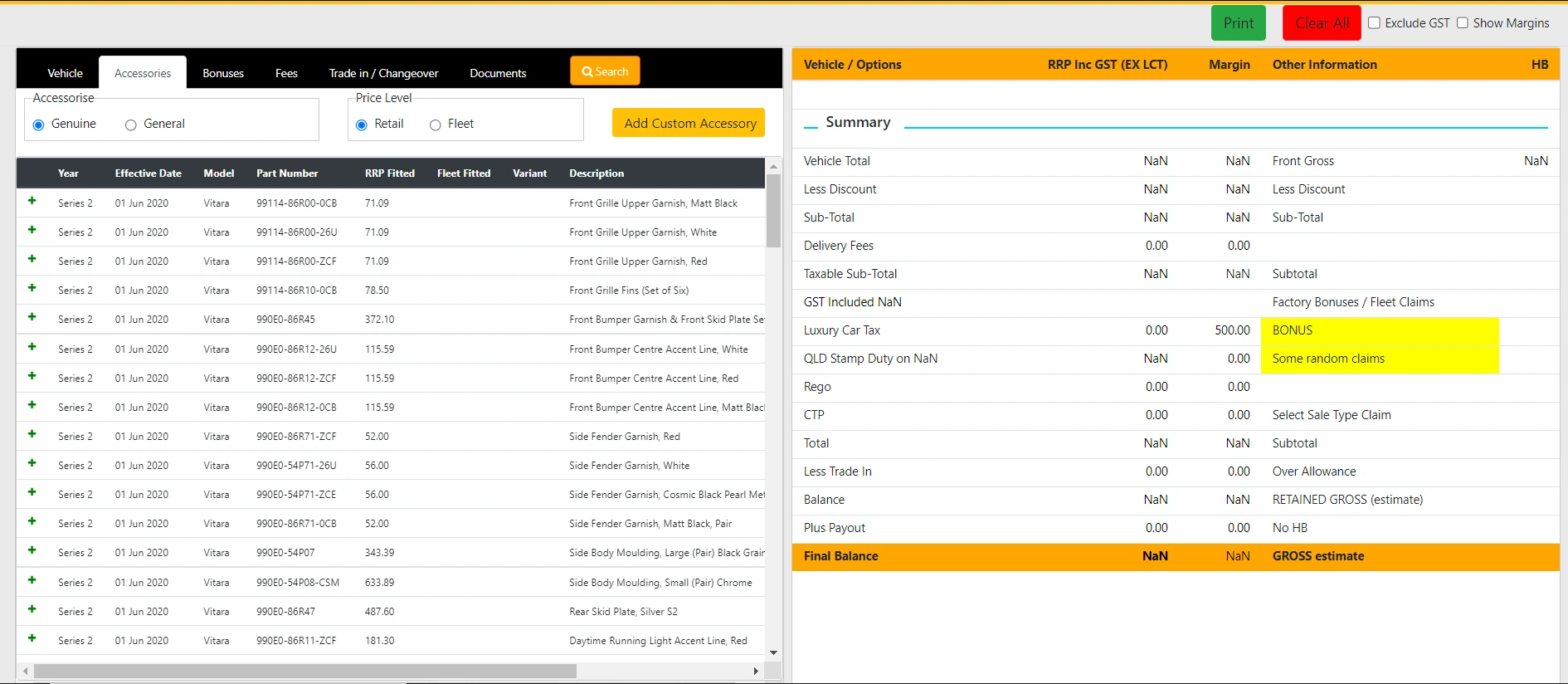
Task: Select the General accessories radio button
Action: tap(130, 125)
